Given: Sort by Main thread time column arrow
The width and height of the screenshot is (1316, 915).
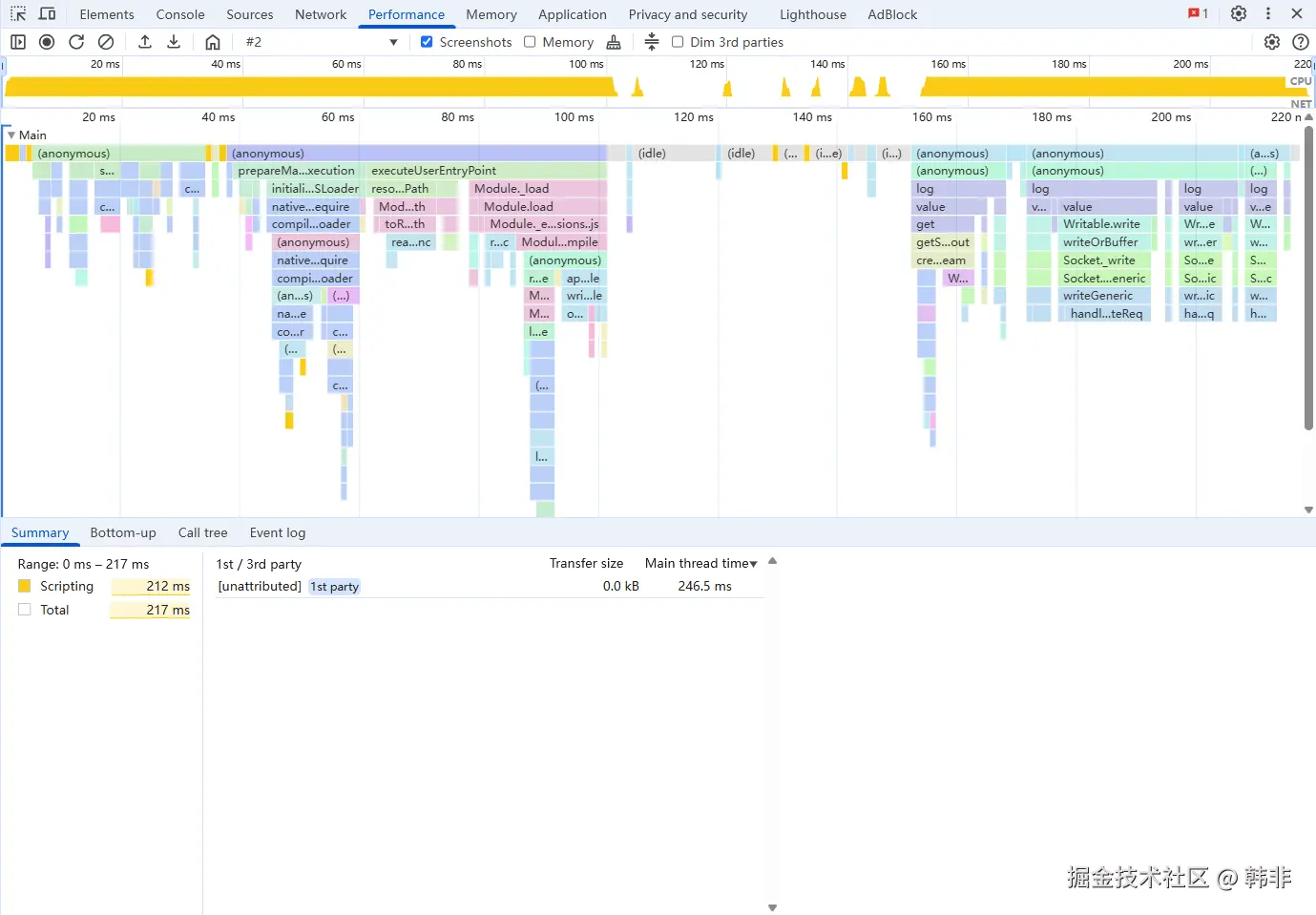Looking at the screenshot, I should pos(754,564).
